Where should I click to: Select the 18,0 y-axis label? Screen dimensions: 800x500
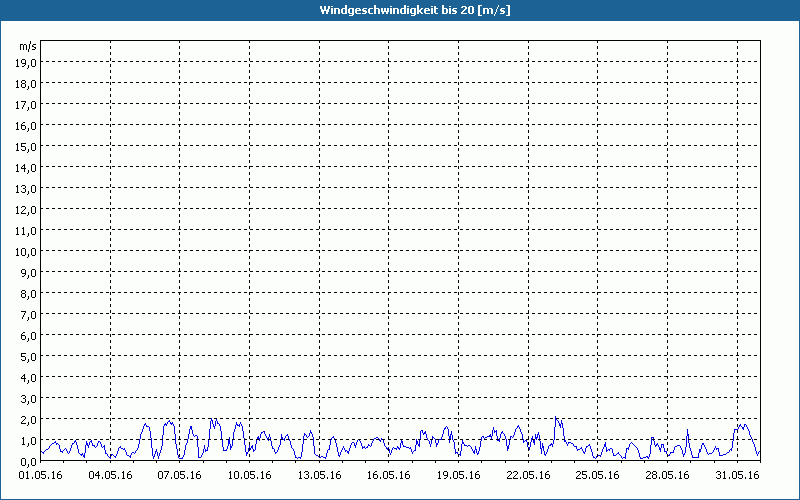(27, 84)
